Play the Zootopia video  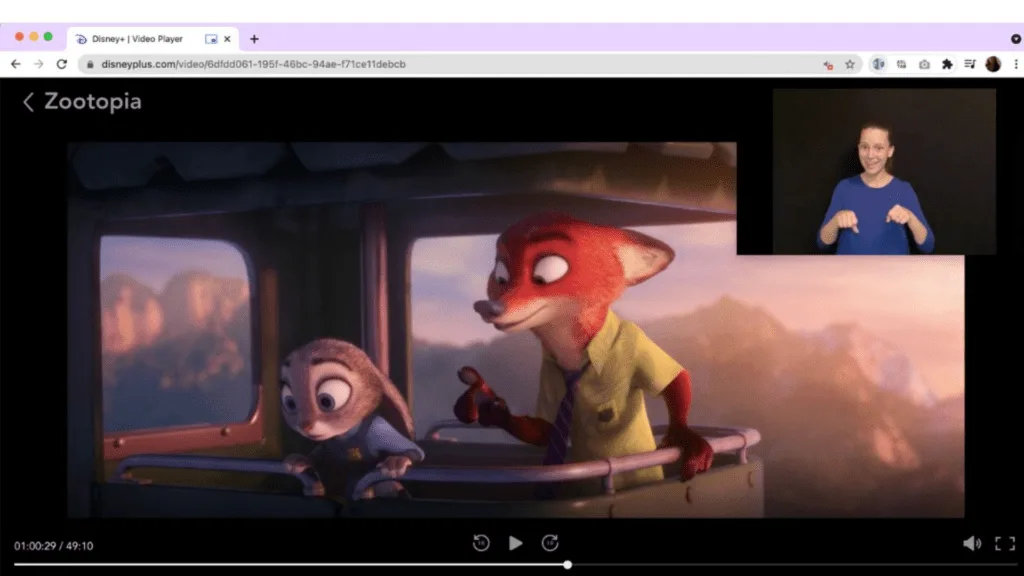click(515, 543)
